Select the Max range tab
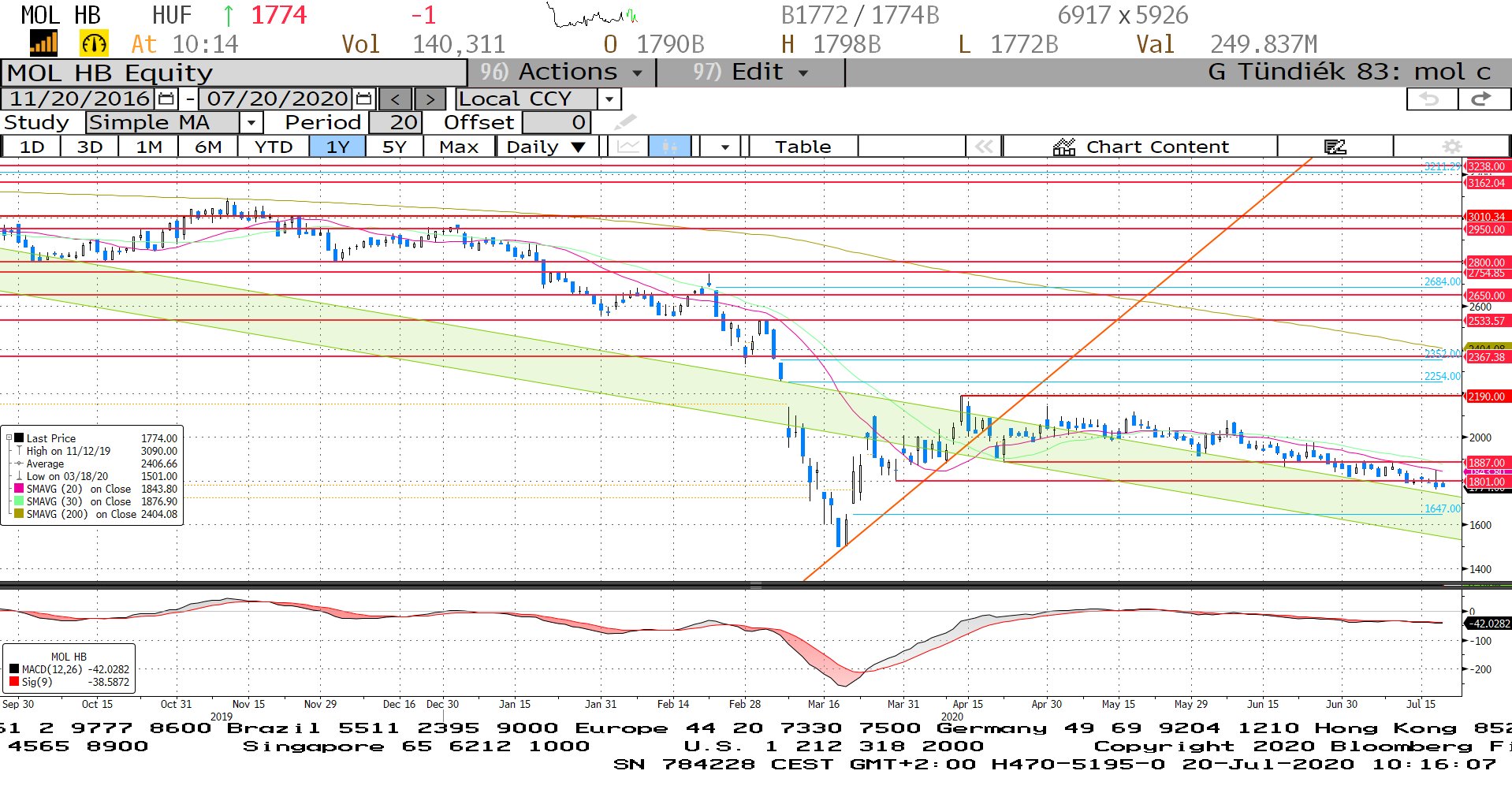The height and width of the screenshot is (808, 1512). tap(459, 147)
